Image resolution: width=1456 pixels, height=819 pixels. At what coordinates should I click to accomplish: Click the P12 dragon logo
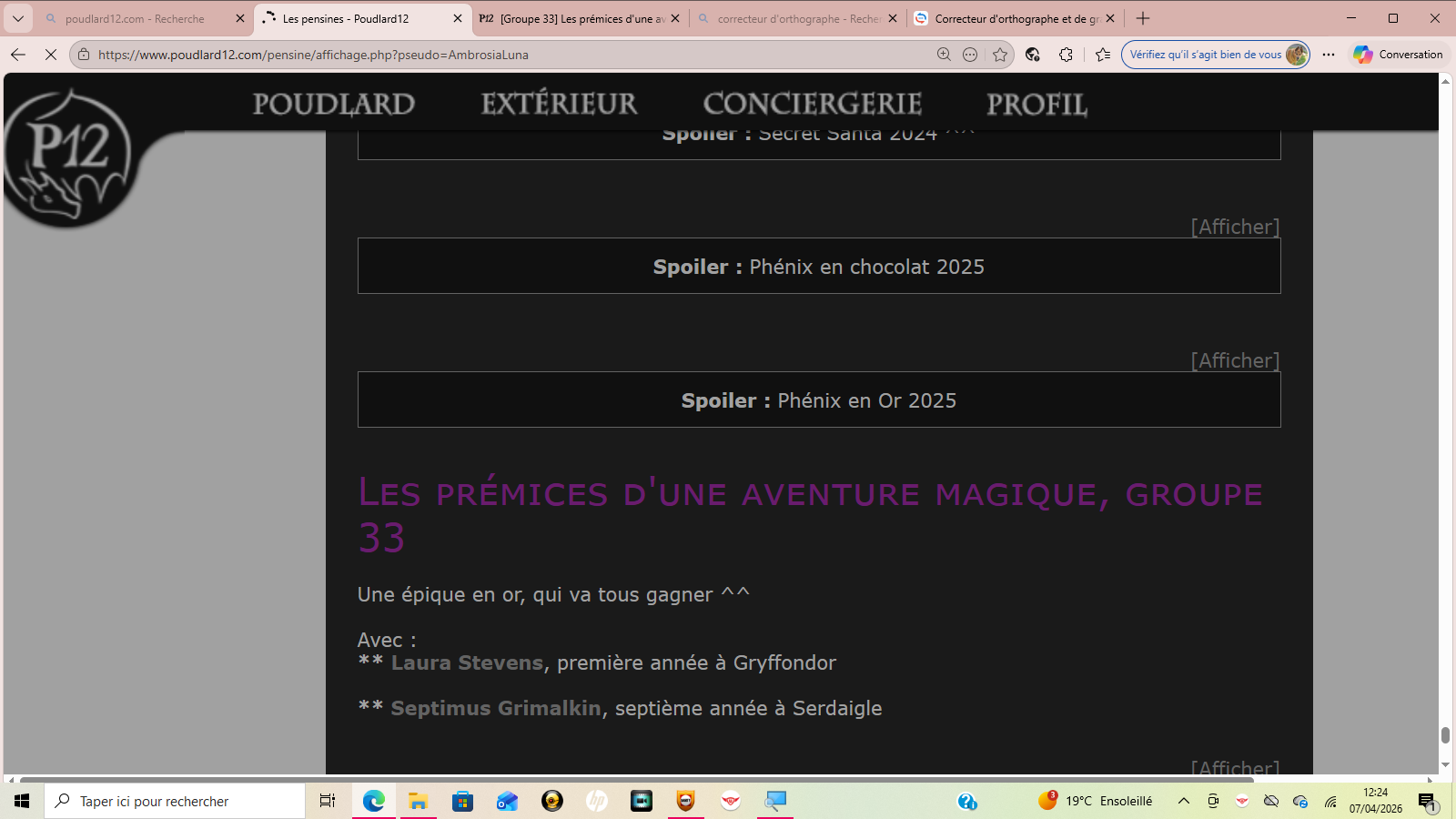pyautogui.click(x=69, y=157)
